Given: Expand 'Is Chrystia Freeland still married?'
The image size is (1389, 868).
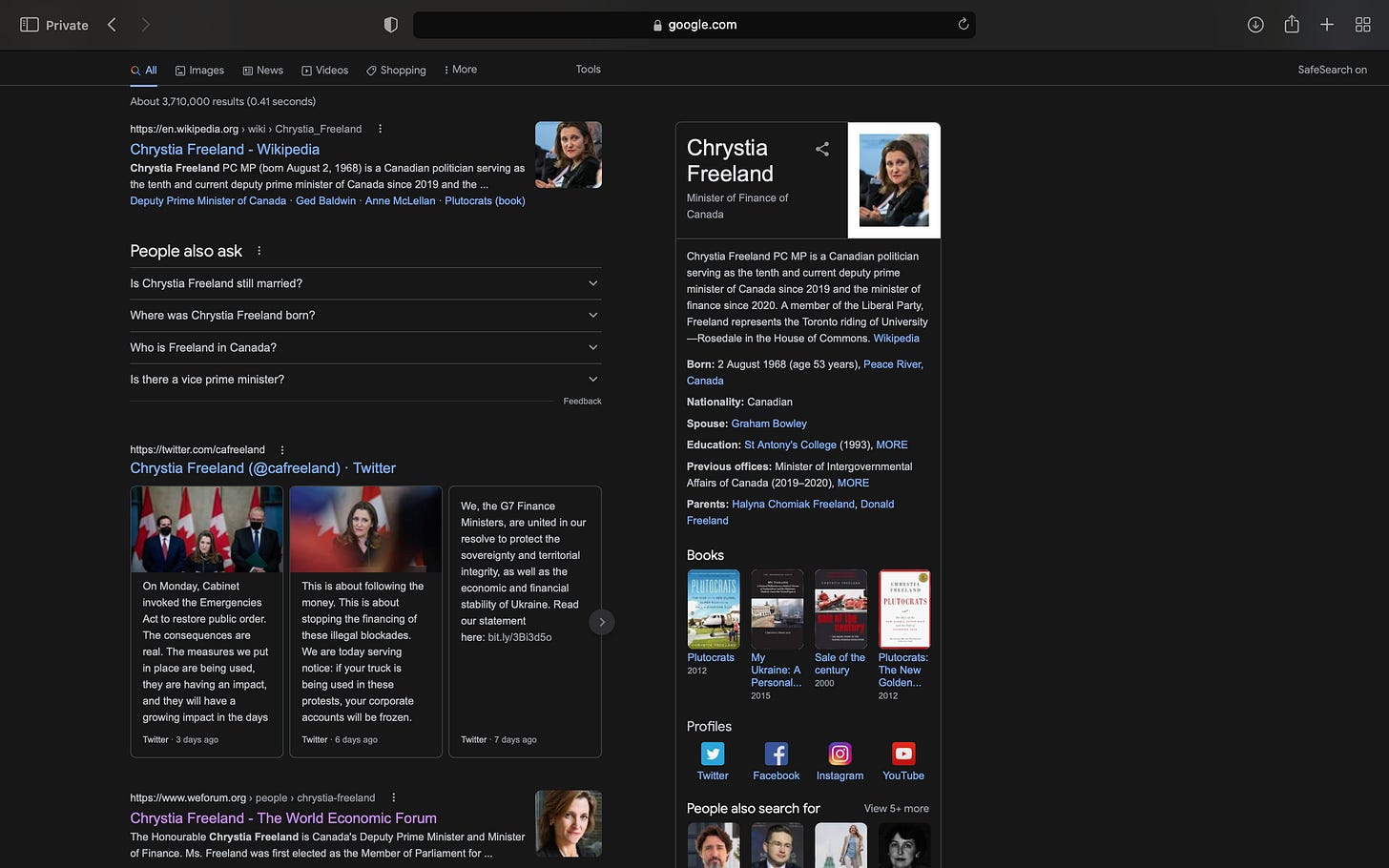Looking at the screenshot, I should coord(365,283).
